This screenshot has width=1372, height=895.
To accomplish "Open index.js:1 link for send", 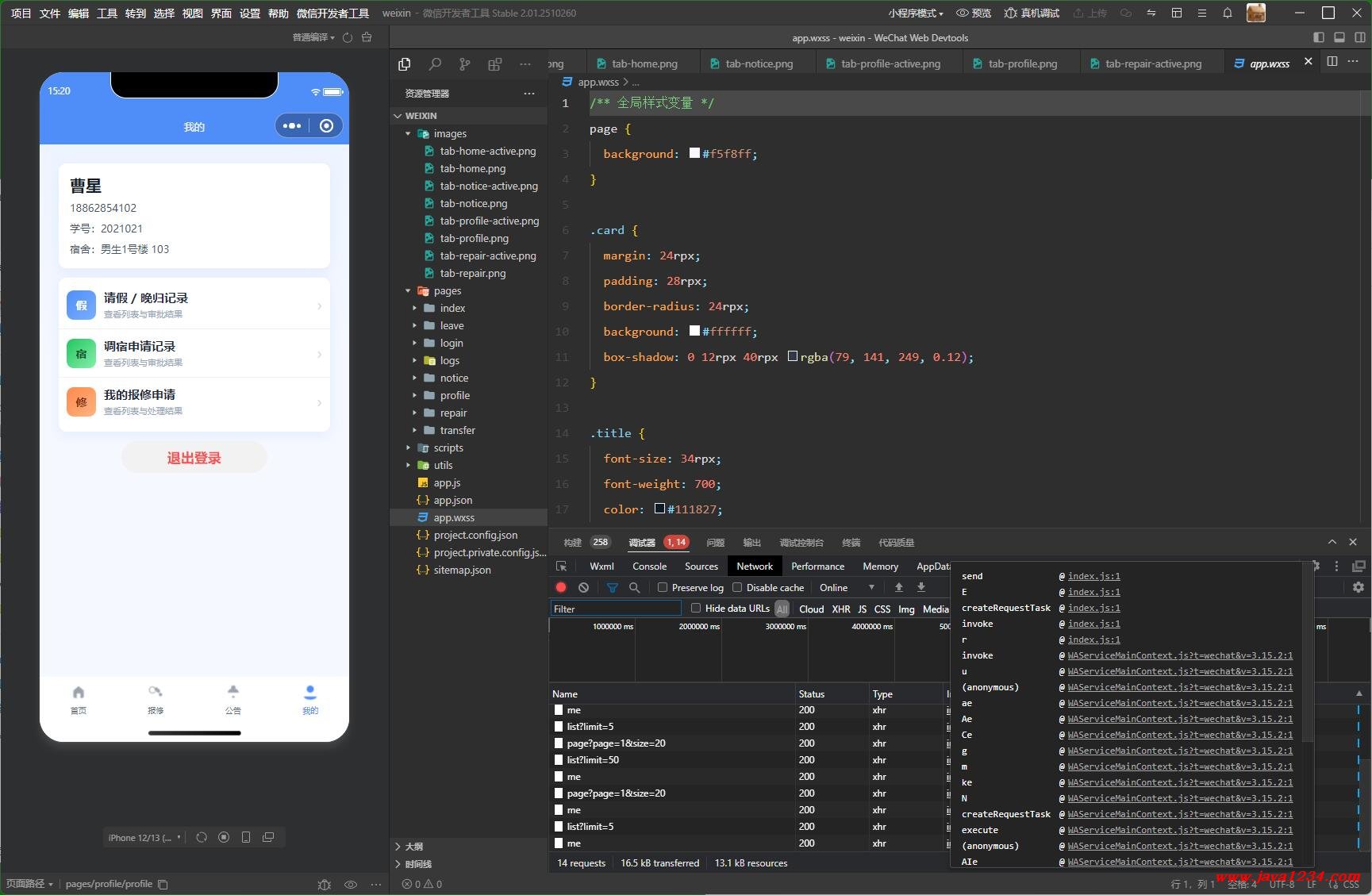I will point(1093,576).
